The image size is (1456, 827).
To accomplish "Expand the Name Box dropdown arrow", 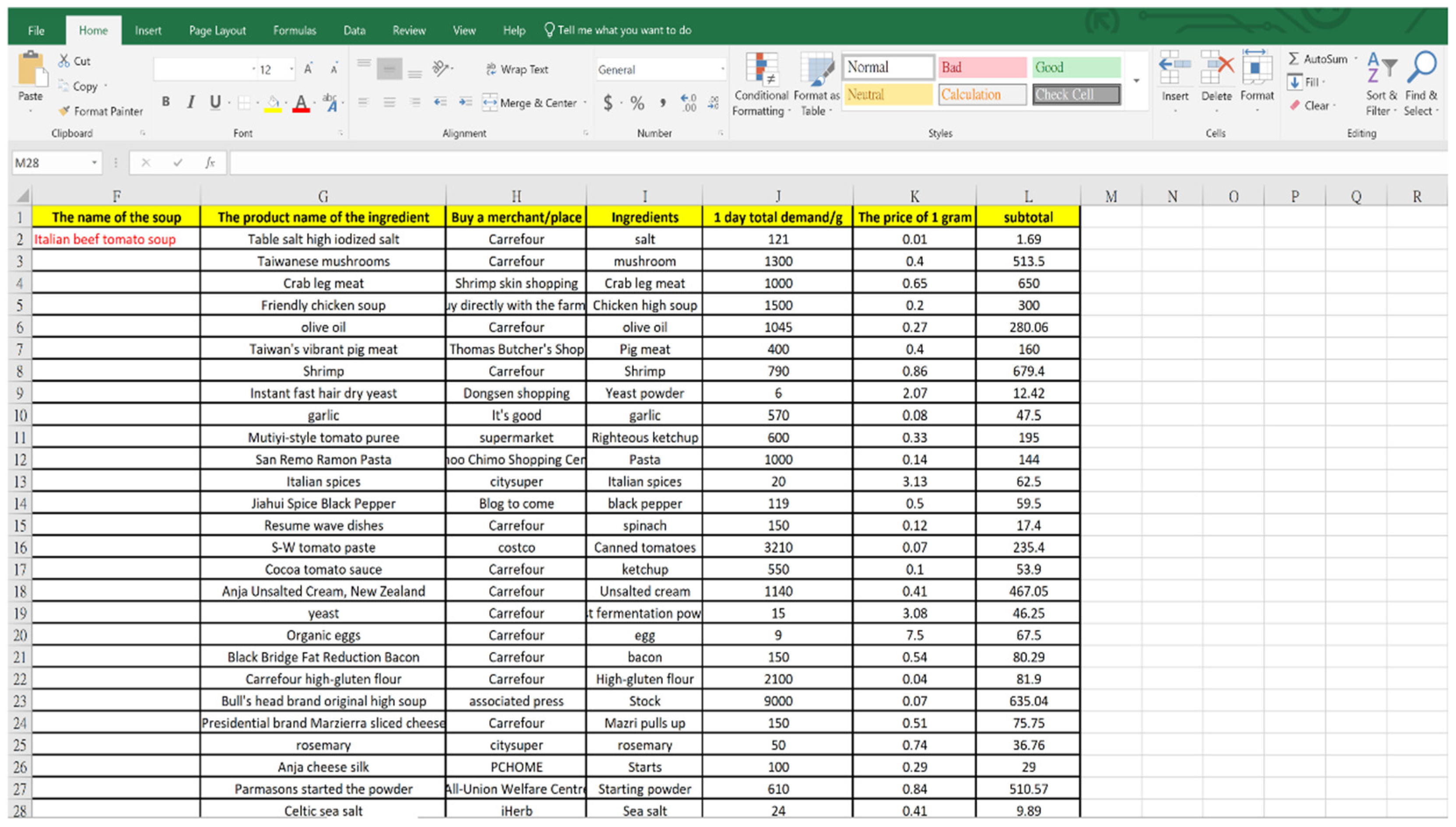I will (94, 163).
